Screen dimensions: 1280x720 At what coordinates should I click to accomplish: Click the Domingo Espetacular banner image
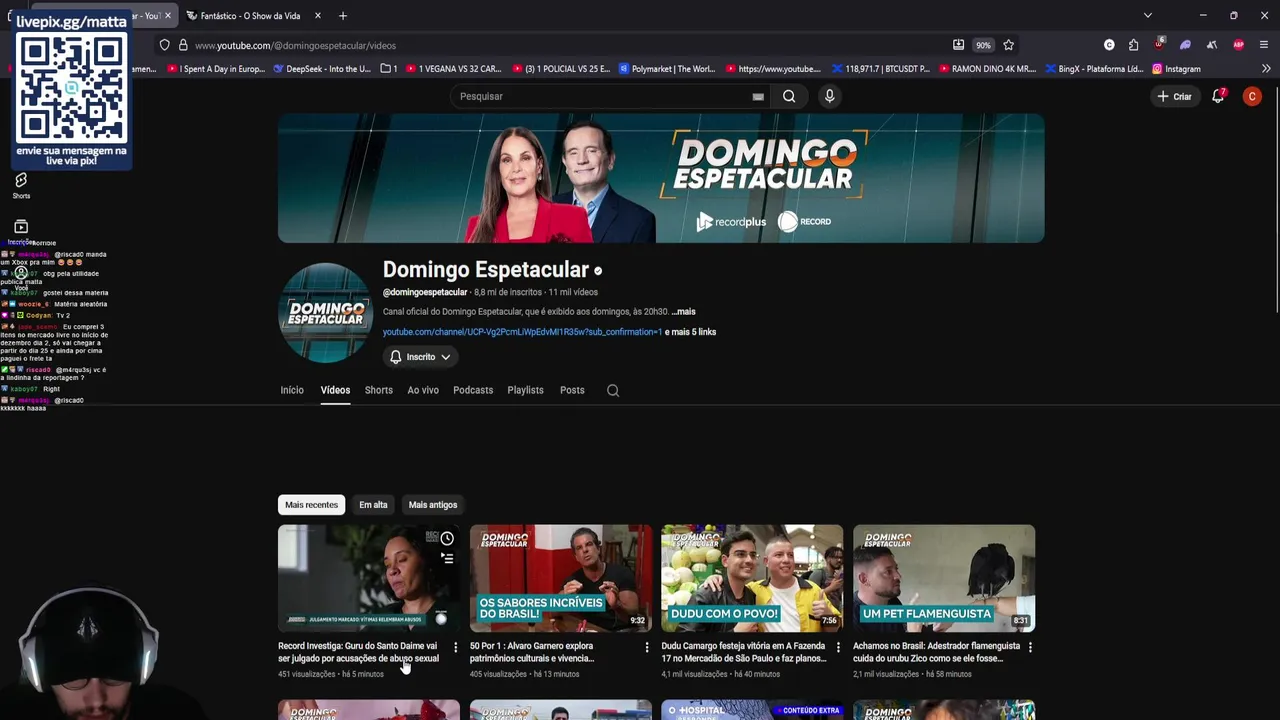click(x=661, y=178)
